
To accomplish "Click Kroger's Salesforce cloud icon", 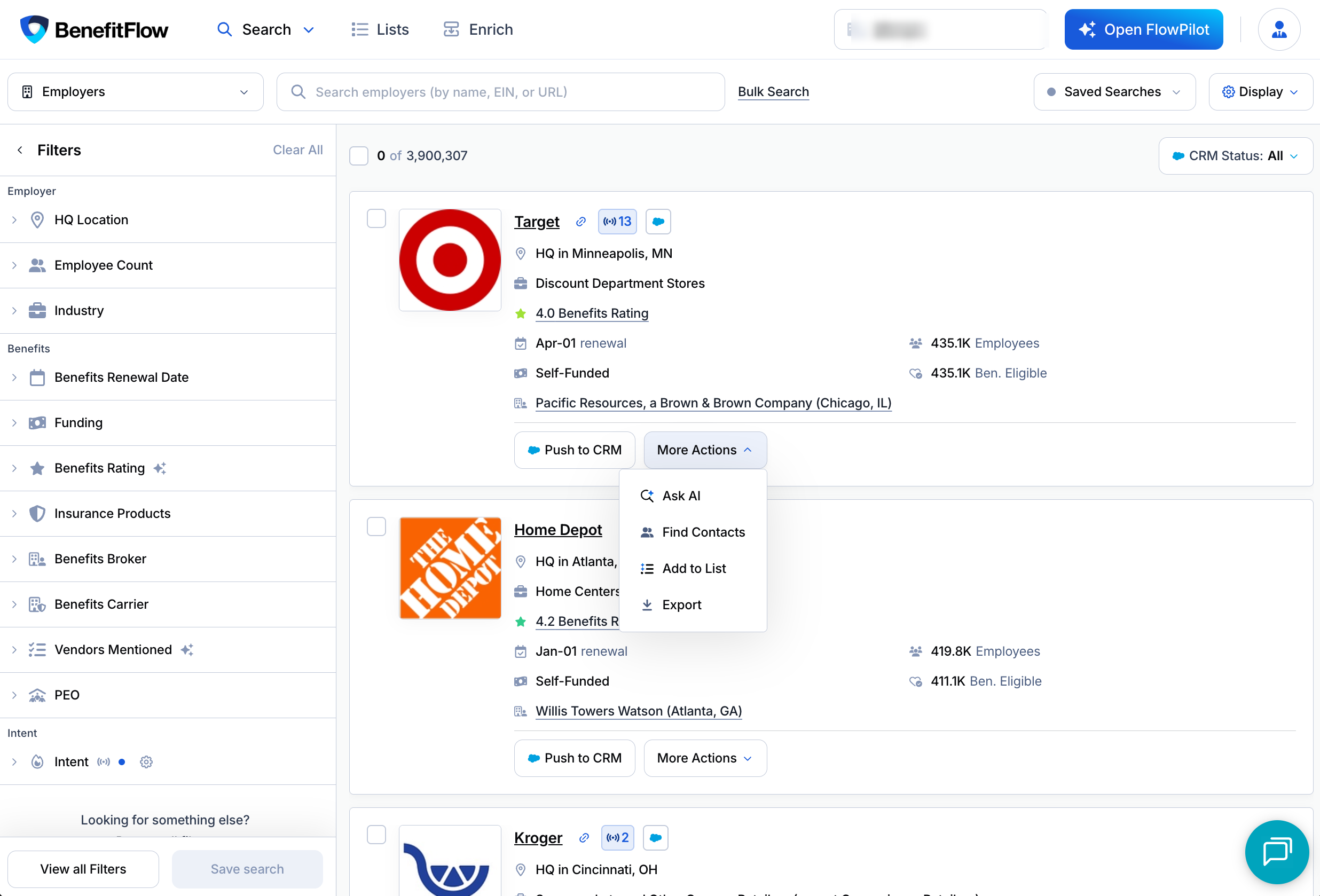I will pos(655,837).
